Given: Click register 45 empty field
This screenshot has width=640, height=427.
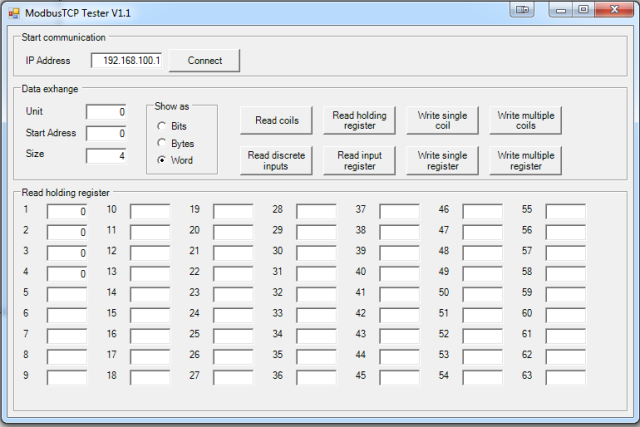Looking at the screenshot, I should pyautogui.click(x=399, y=377).
